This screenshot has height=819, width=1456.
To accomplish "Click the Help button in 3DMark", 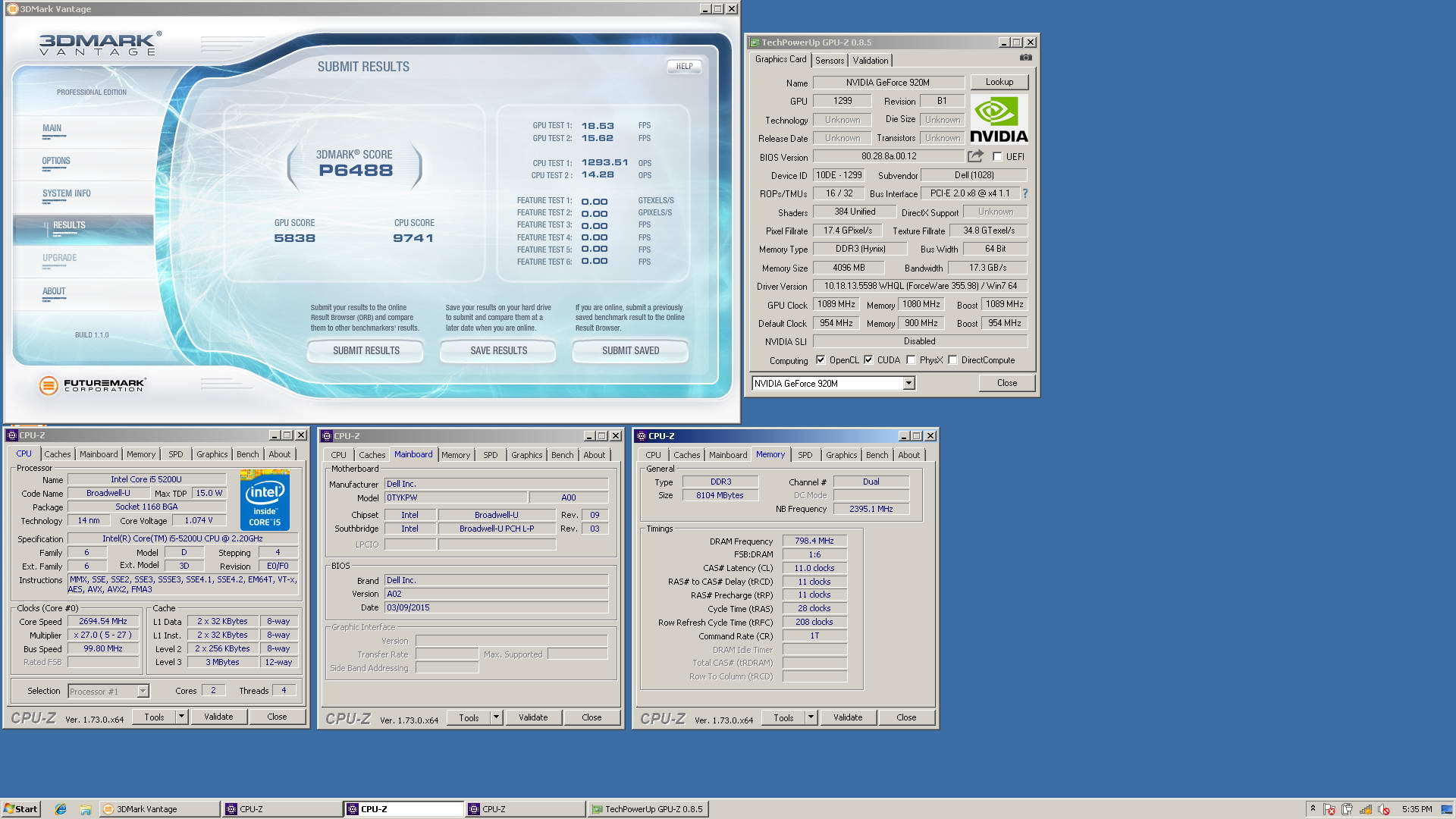I will [684, 66].
